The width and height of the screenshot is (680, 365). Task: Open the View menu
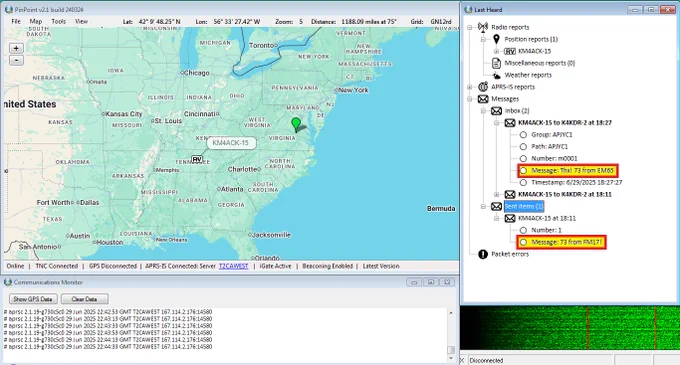coord(81,21)
